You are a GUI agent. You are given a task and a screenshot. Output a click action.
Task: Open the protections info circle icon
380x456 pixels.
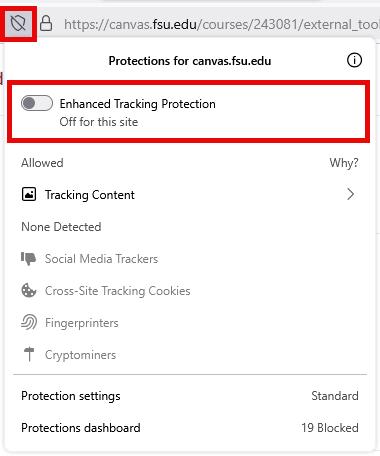pyautogui.click(x=354, y=60)
